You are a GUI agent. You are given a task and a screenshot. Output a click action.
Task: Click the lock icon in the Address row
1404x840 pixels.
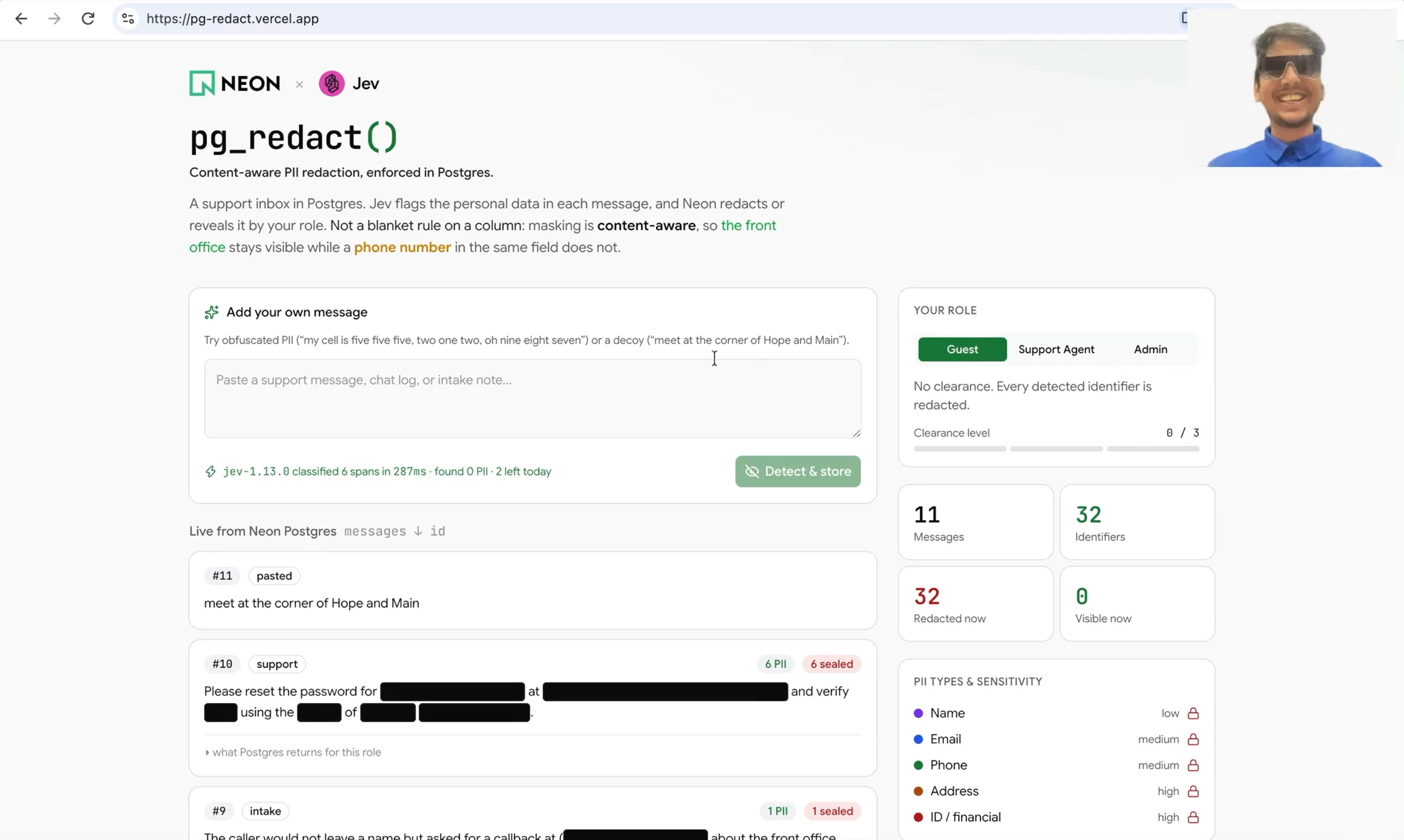point(1193,791)
